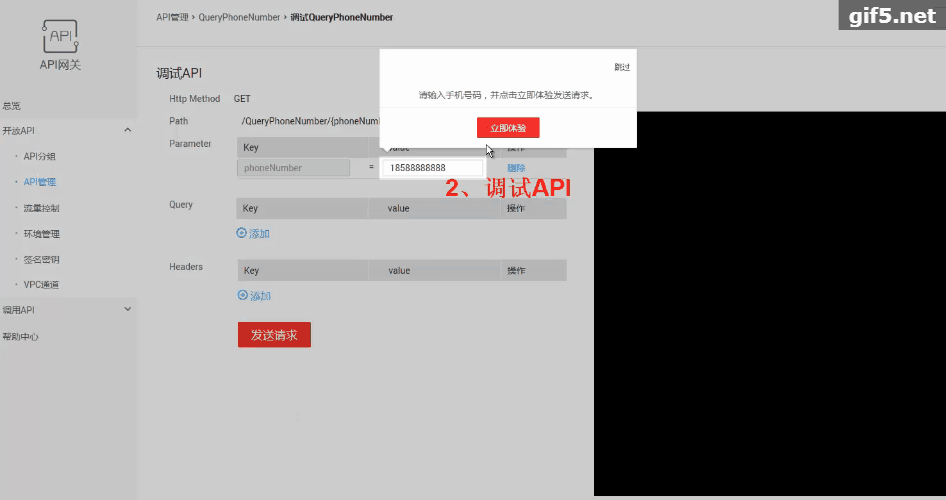Open VPC通道 in the sidebar
This screenshot has height=500, width=946.
42,285
